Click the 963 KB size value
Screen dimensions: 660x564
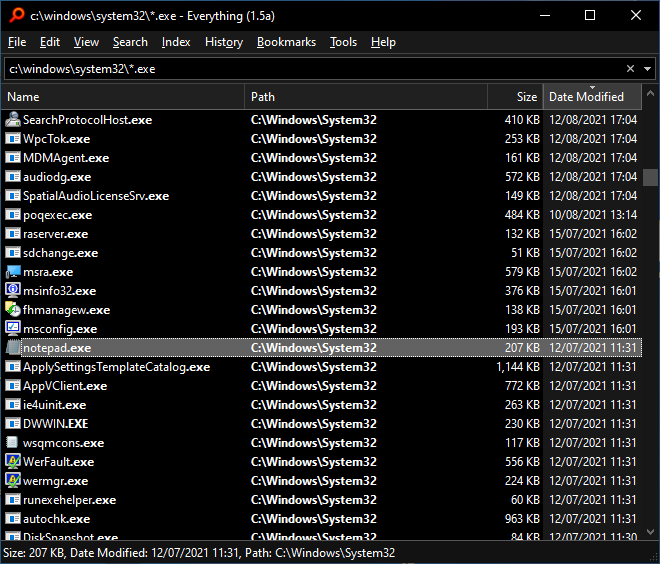click(522, 519)
